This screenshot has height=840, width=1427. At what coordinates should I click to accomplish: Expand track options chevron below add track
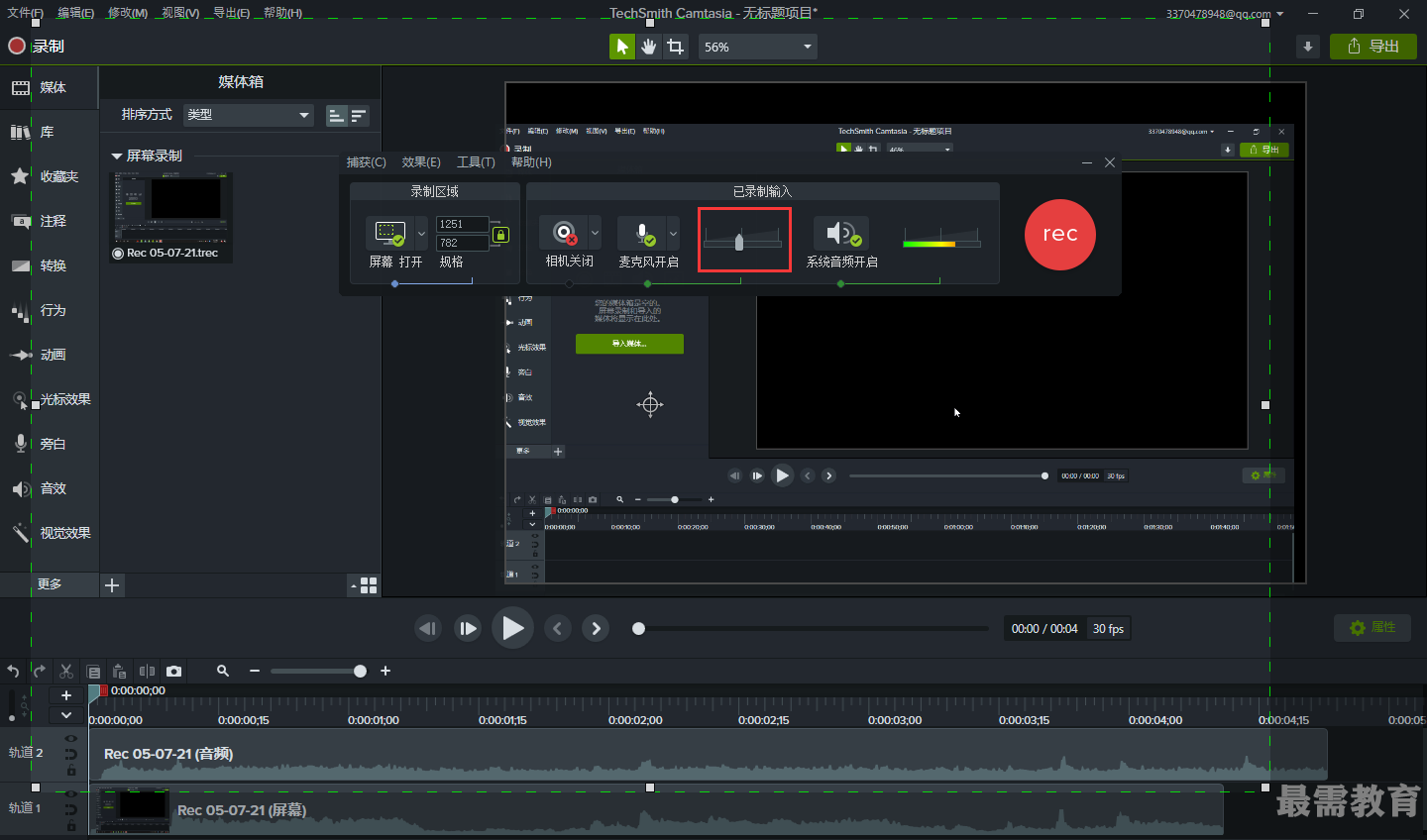pos(66,715)
